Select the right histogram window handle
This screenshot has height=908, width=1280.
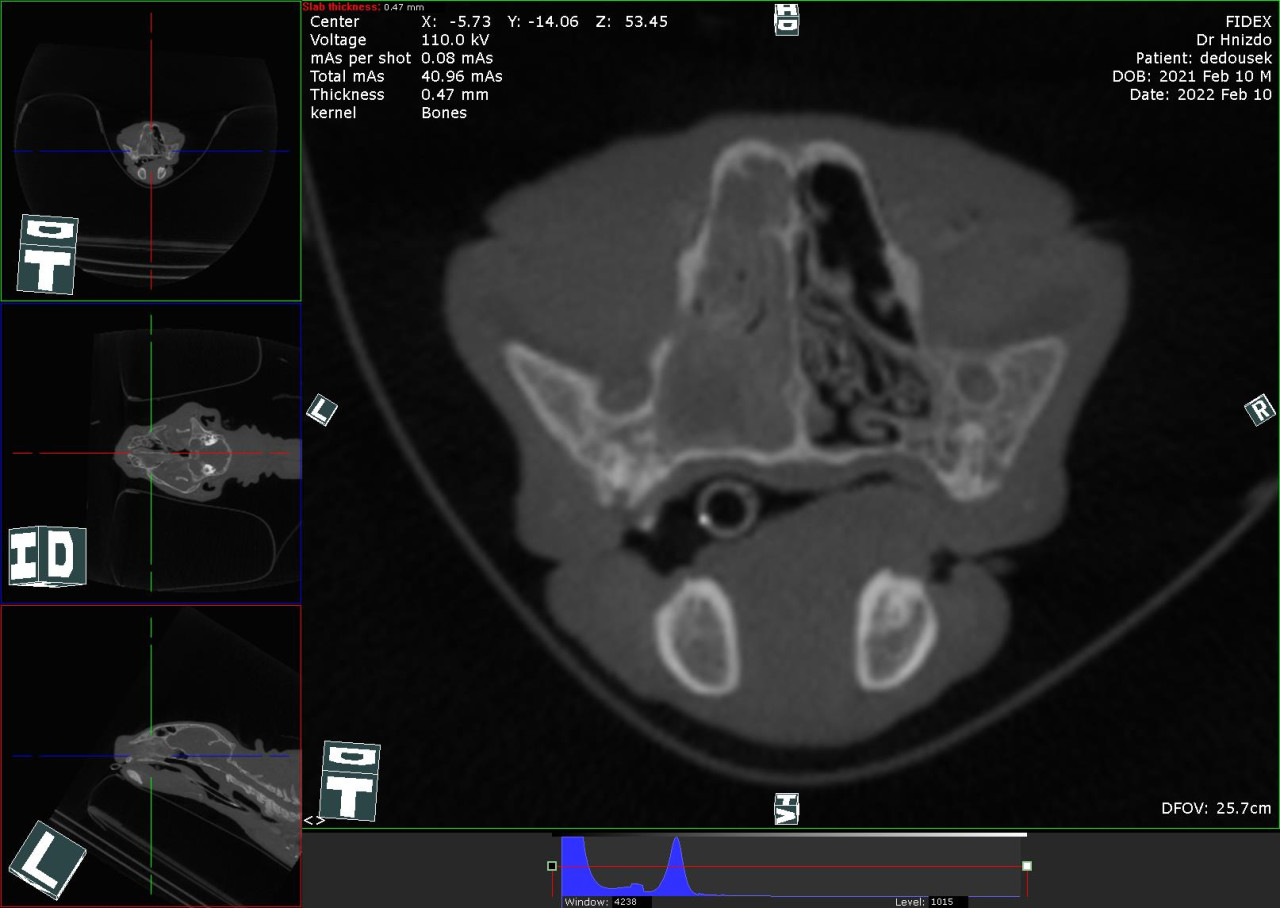pyautogui.click(x=1026, y=866)
